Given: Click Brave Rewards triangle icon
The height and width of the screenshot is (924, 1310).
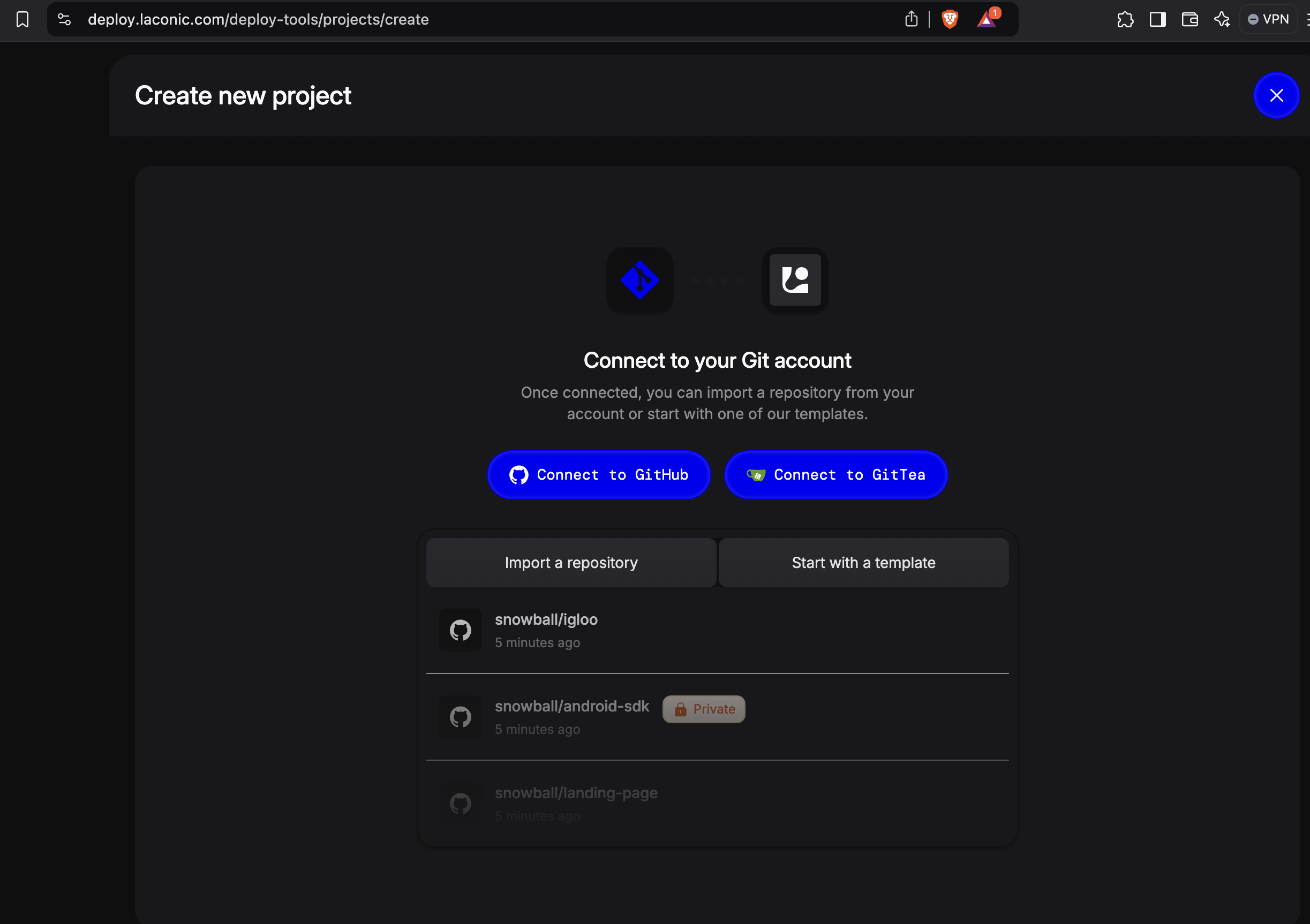Looking at the screenshot, I should pos(987,19).
